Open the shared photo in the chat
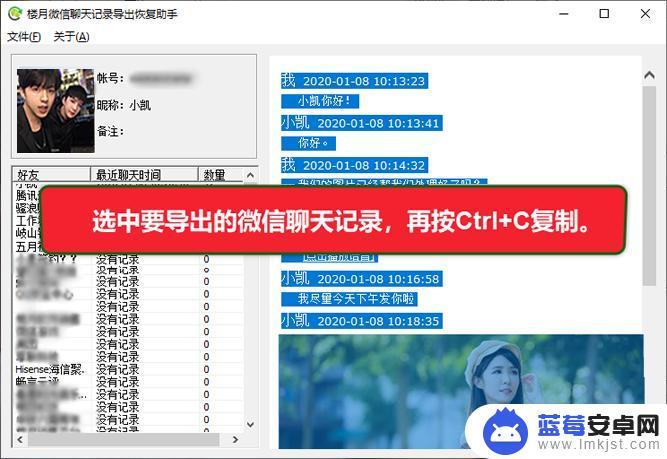Viewport: 667px width, 459px height. (x=461, y=391)
